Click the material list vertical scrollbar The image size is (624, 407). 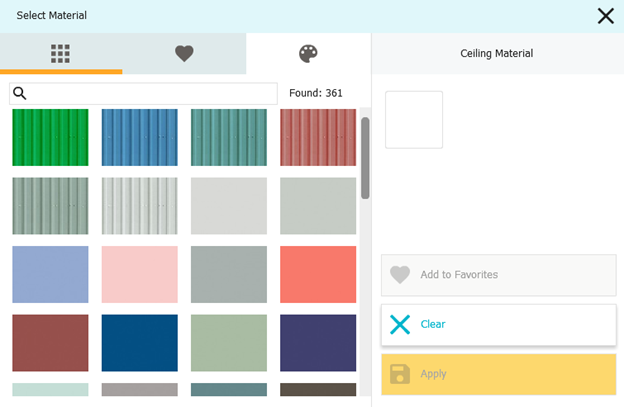point(365,158)
